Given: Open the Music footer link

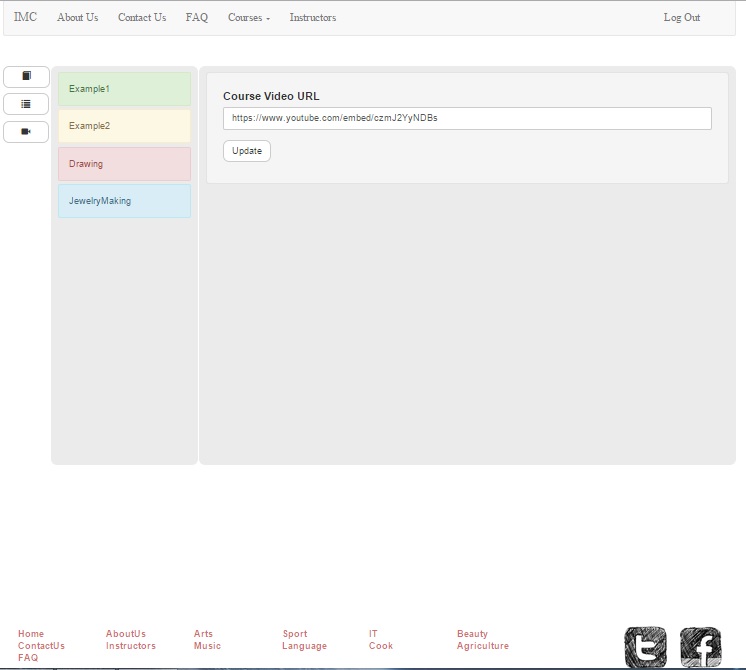Looking at the screenshot, I should pyautogui.click(x=207, y=646).
